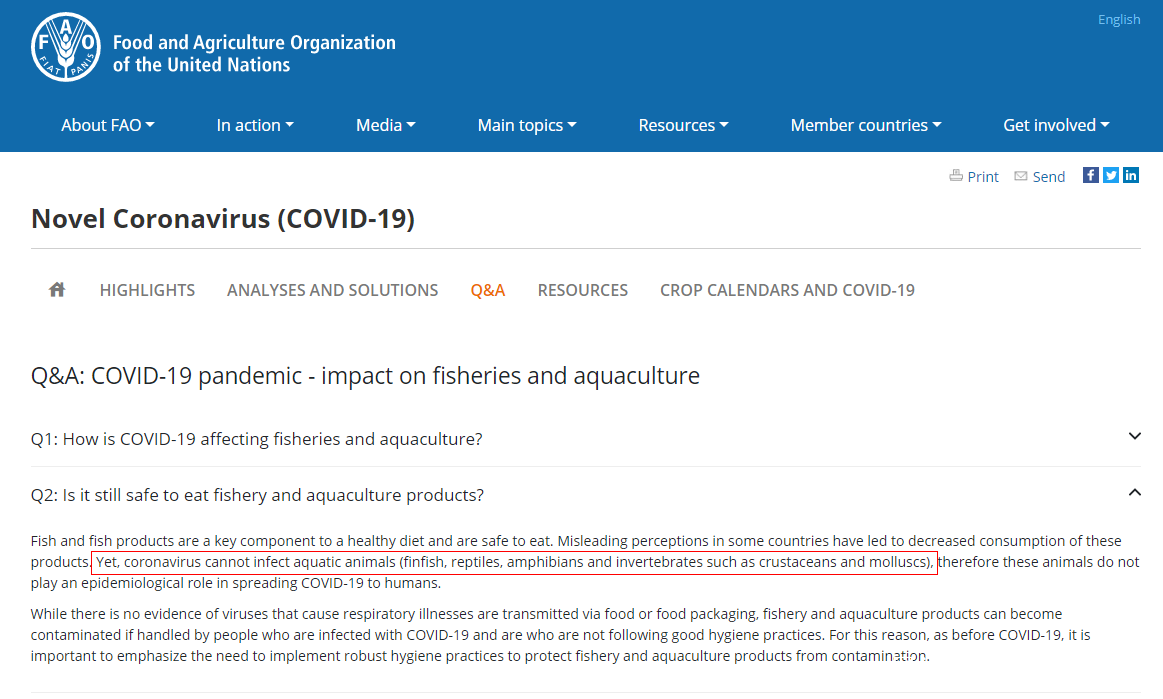This screenshot has height=699, width=1163.
Task: Share on LinkedIn icon
Action: 1131,175
